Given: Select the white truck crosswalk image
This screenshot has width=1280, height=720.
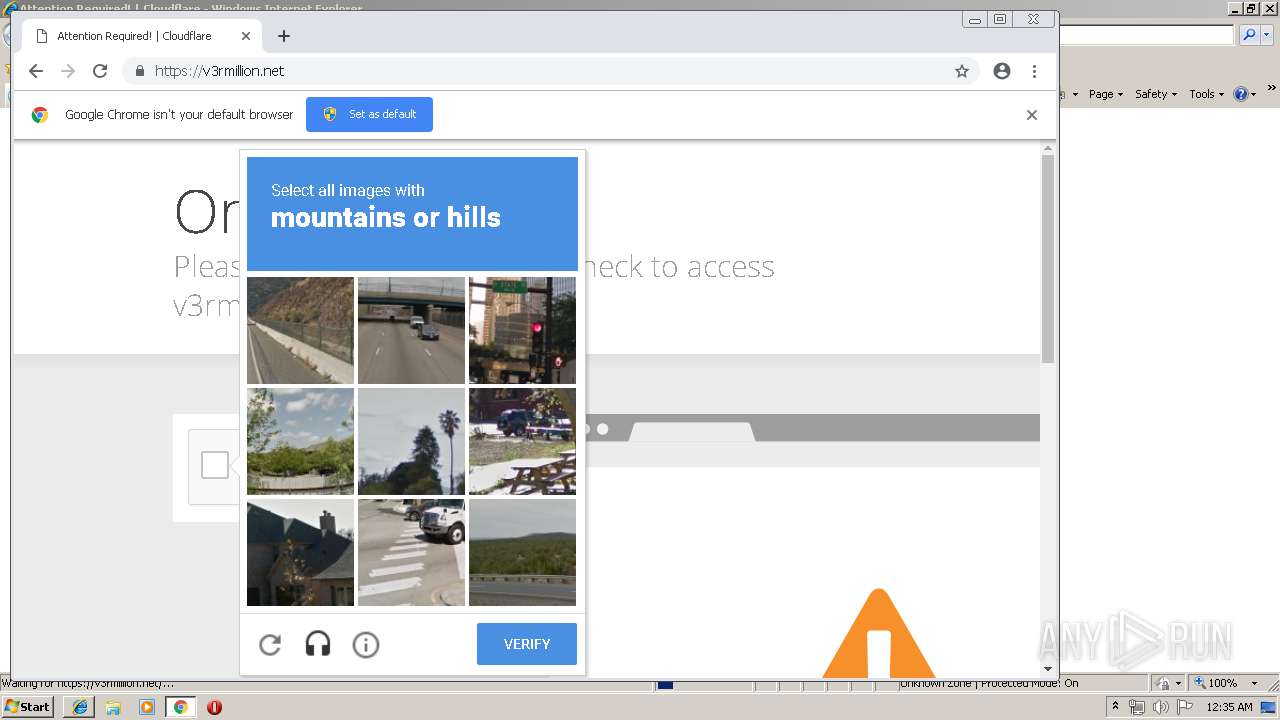Looking at the screenshot, I should click(411, 552).
